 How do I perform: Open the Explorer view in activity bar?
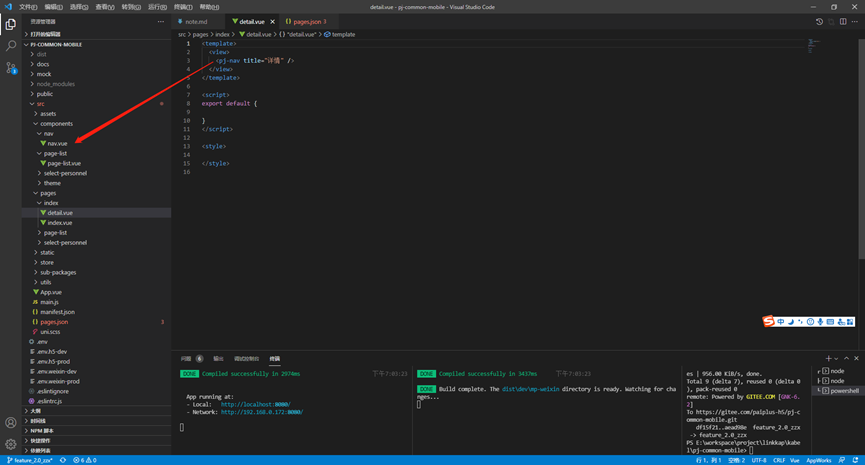pyautogui.click(x=10, y=24)
